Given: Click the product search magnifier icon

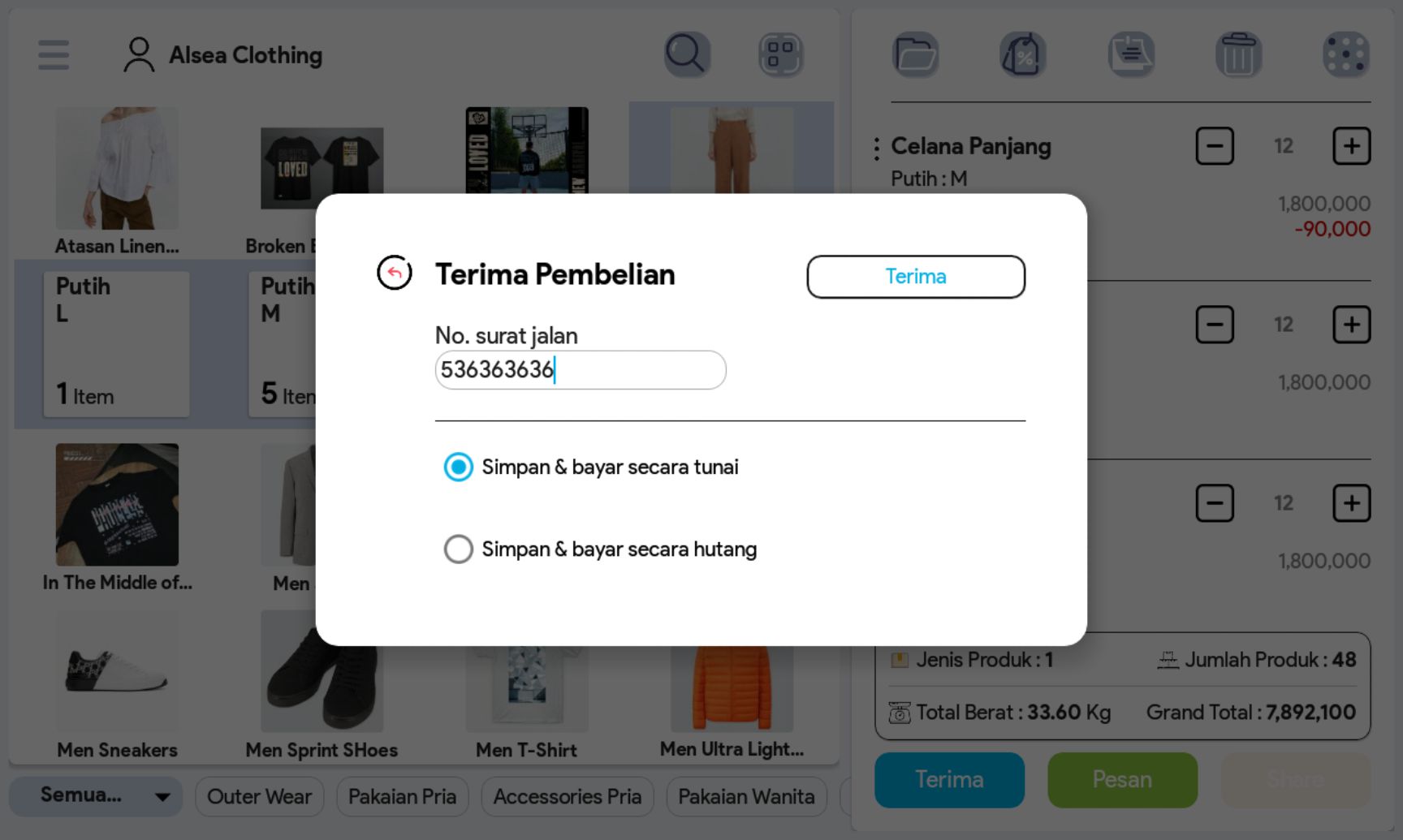Looking at the screenshot, I should [687, 55].
